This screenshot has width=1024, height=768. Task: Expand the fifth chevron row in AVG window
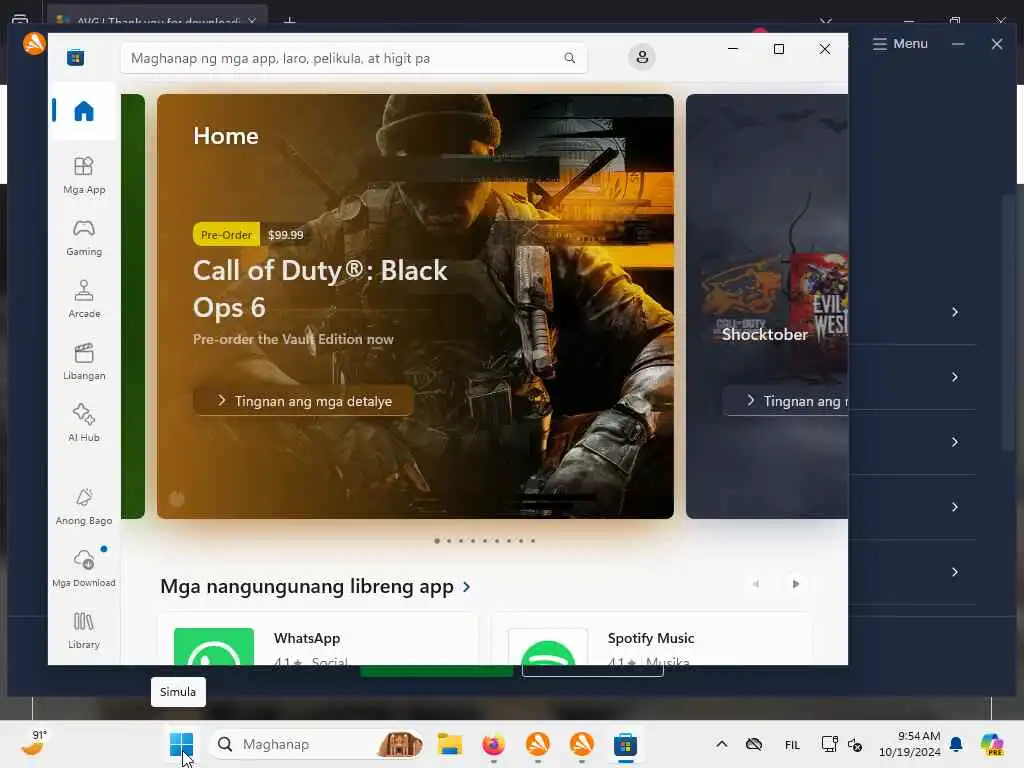click(955, 572)
